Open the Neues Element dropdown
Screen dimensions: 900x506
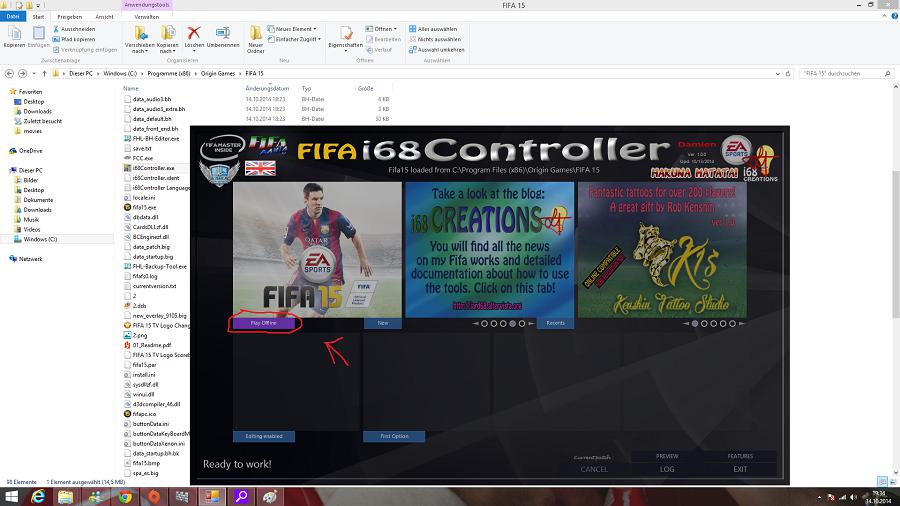[x=292, y=29]
